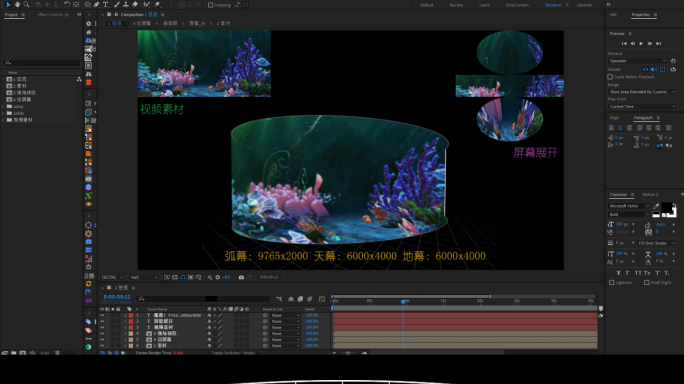Select the Clone Stamp tool
The height and width of the screenshot is (384, 684).
point(126,4)
